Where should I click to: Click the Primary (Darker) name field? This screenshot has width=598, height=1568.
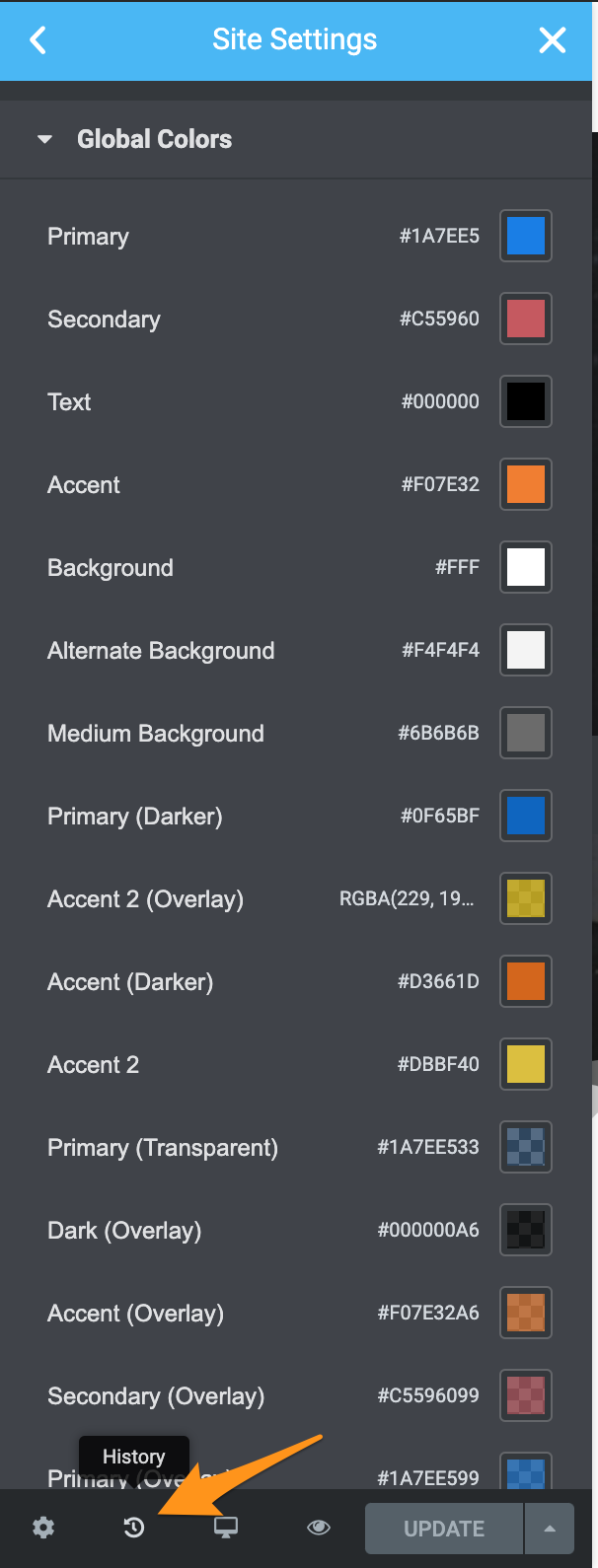(135, 817)
